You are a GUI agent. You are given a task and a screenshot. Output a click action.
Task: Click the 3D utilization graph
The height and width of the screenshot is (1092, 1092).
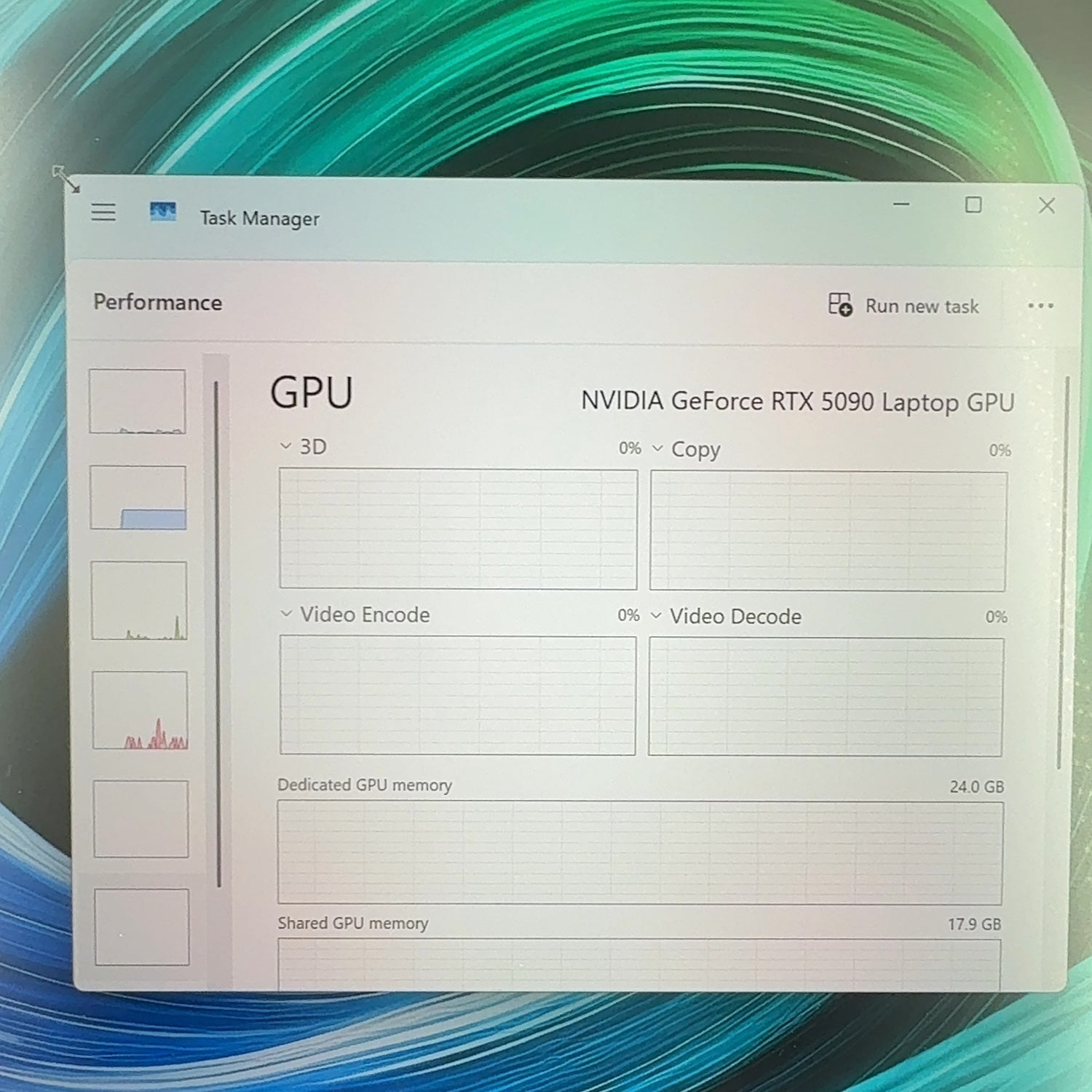pyautogui.click(x=458, y=529)
